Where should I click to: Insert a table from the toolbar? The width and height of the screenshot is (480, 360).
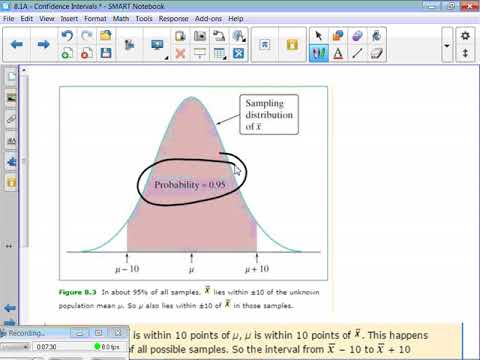219,53
